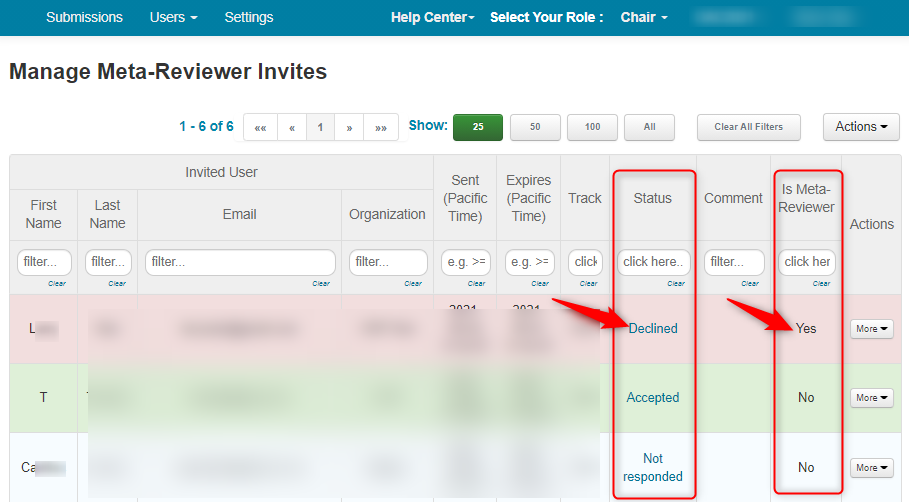Show 50 invites per page
Screen dimensions: 909x502
535,127
